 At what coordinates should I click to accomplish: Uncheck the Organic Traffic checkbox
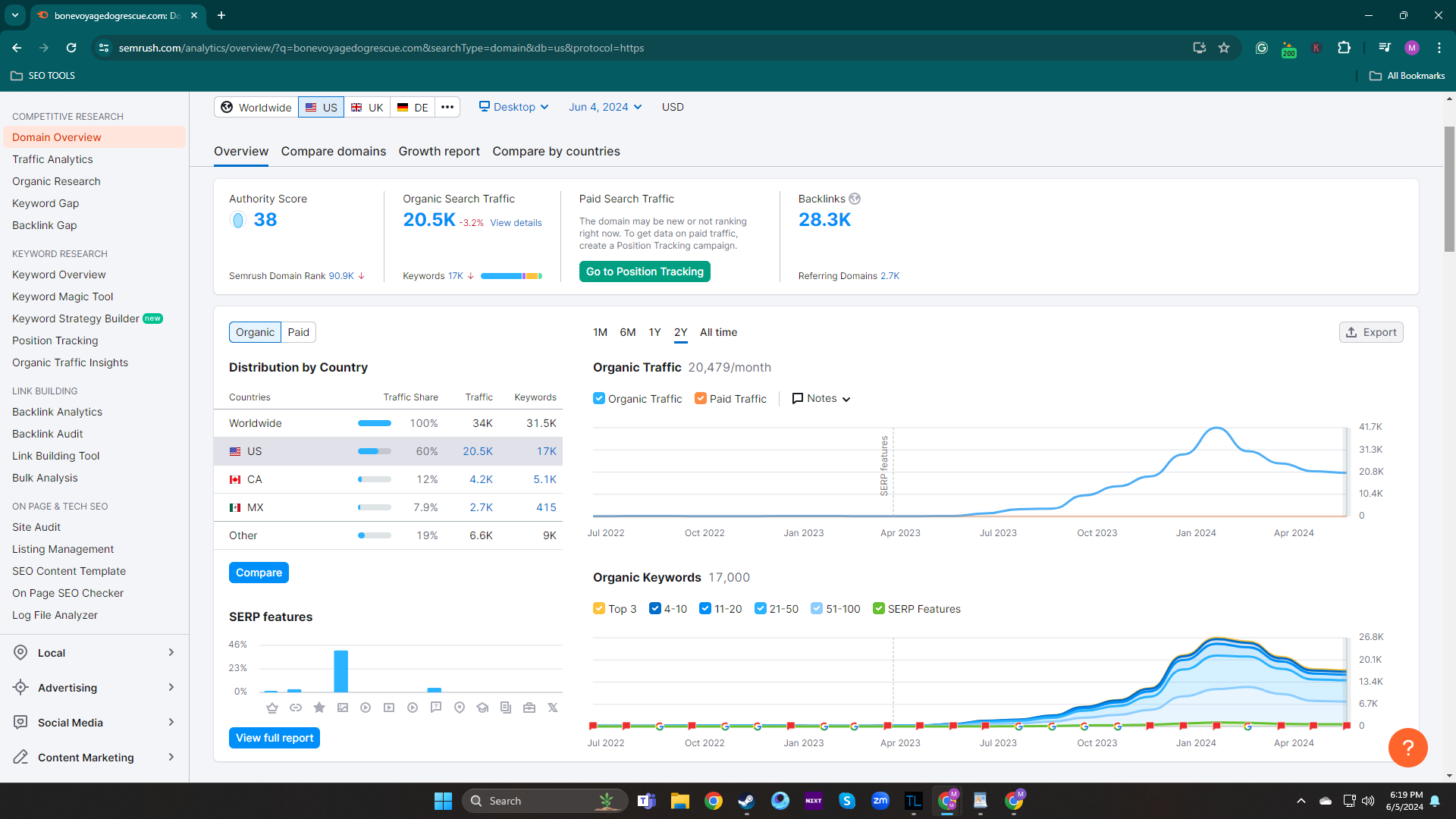[599, 399]
